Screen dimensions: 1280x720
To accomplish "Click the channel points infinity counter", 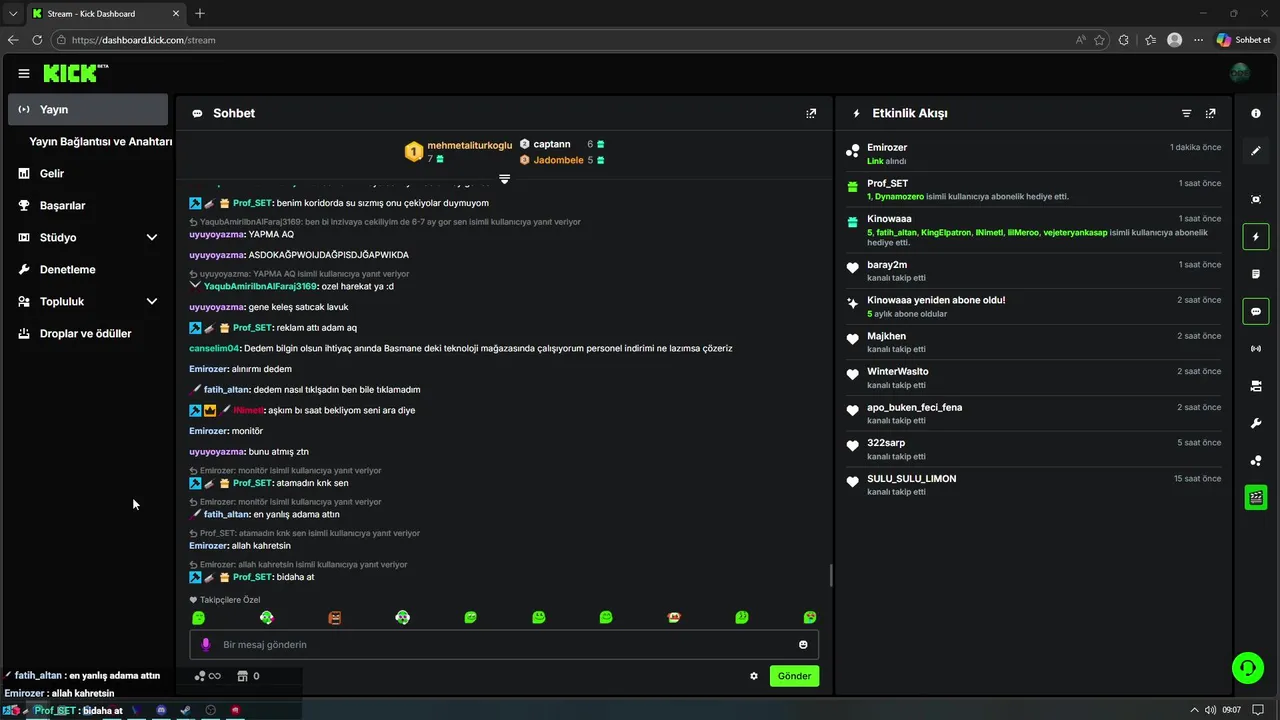I will click(x=208, y=676).
